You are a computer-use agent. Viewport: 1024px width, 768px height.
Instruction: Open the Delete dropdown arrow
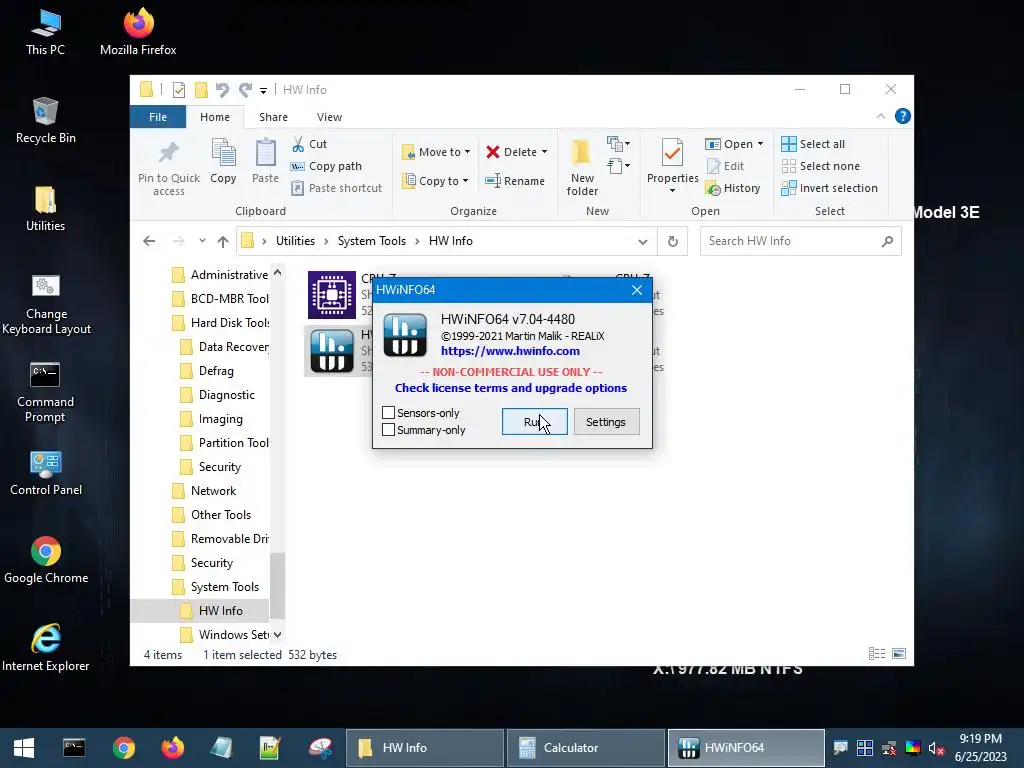point(545,152)
